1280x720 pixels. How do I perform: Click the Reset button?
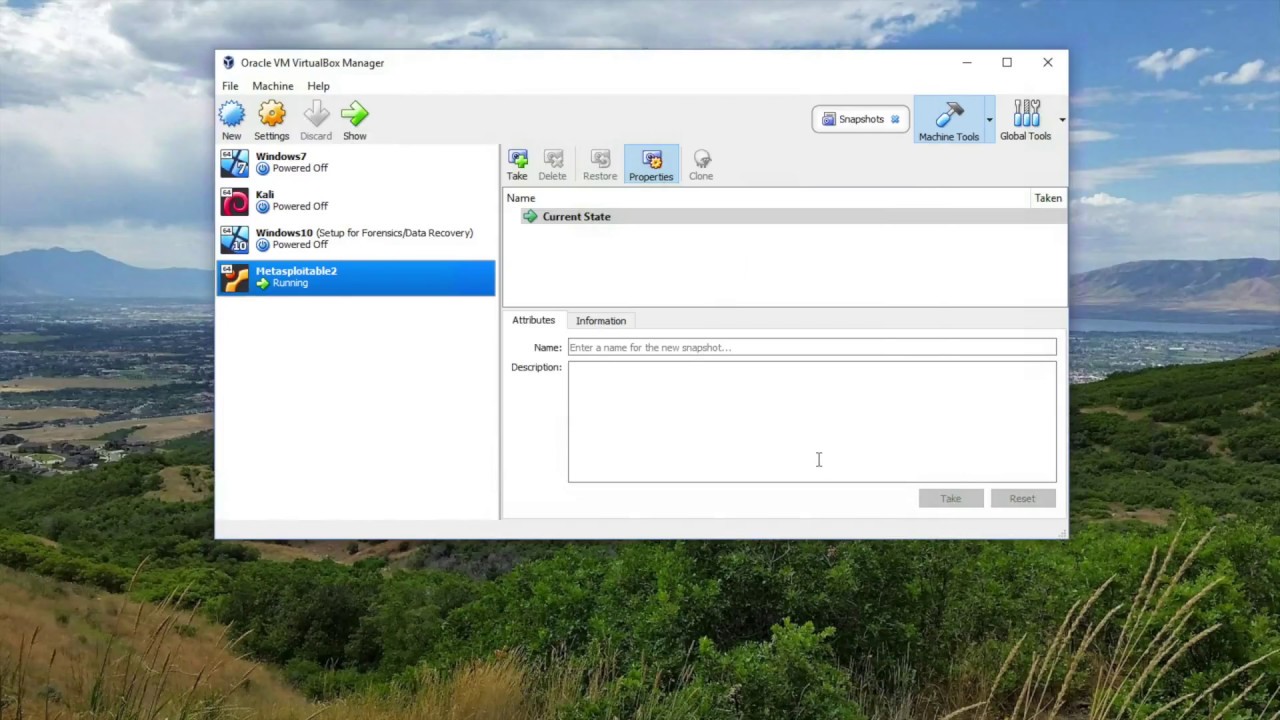pos(1022,498)
